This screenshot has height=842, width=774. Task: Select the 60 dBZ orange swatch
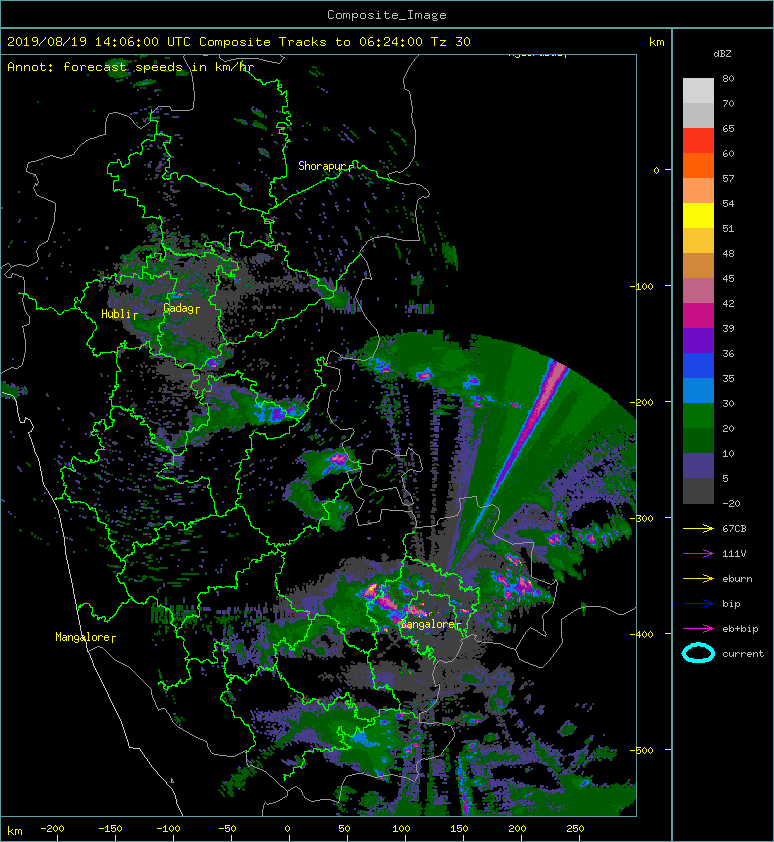click(x=698, y=165)
